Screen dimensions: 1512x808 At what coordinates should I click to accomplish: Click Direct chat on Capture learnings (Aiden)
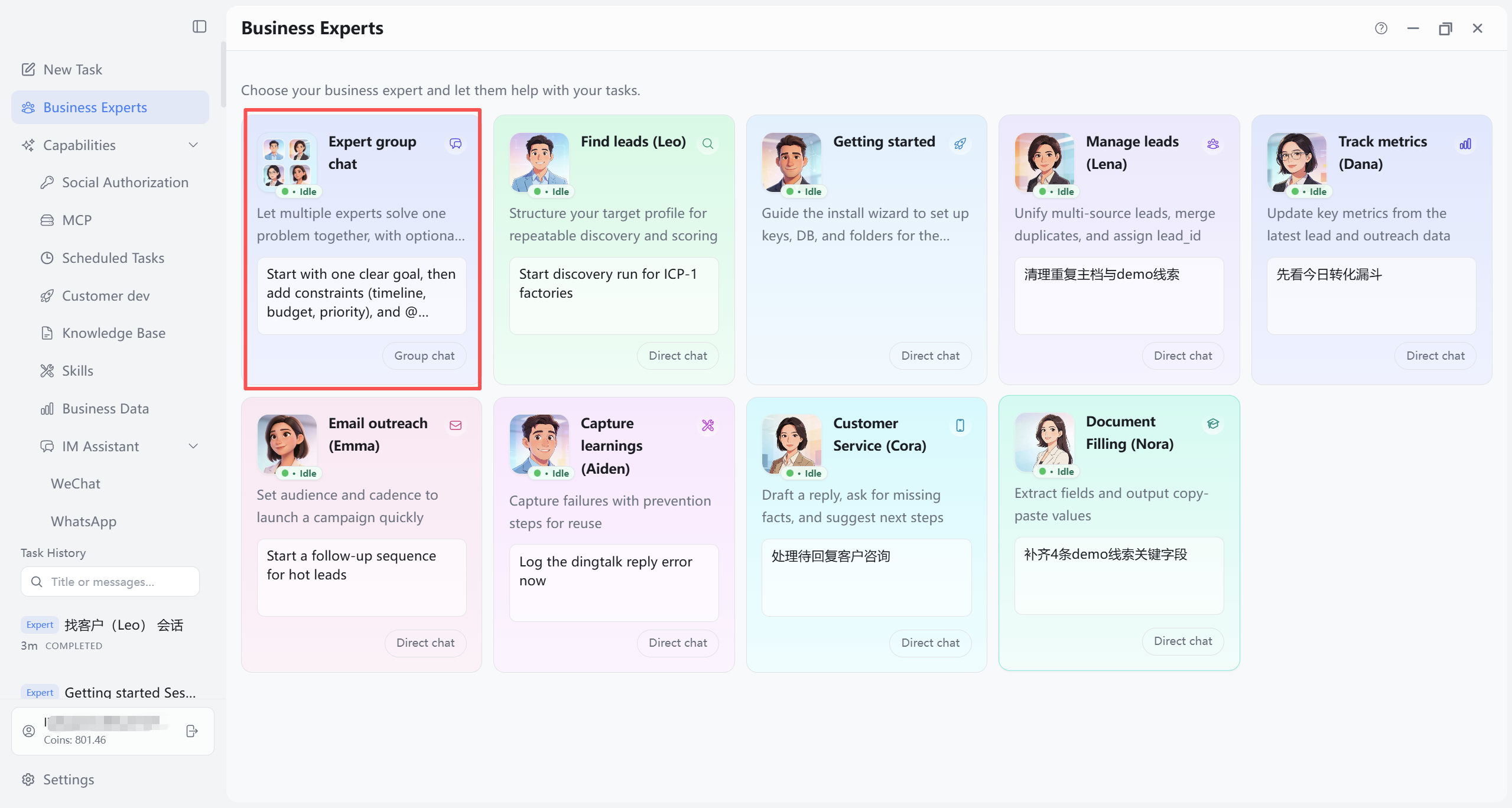click(678, 643)
